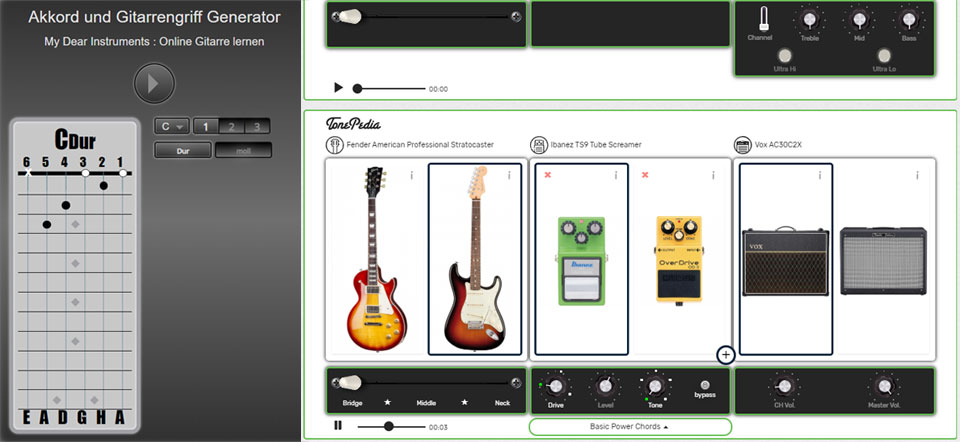Toggle the pedal bypass switch
Viewport: 960px width, 442px height.
coord(705,385)
